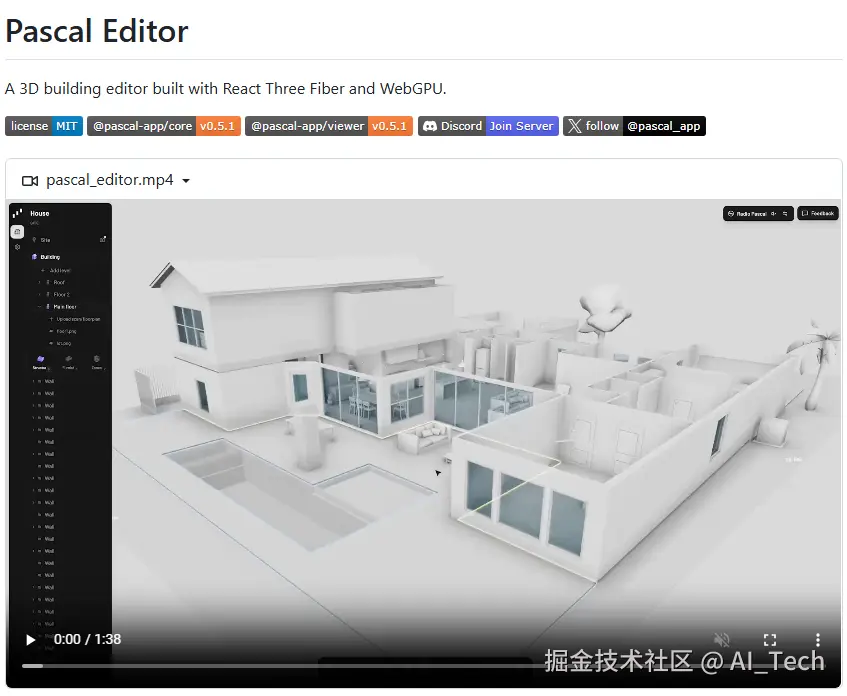
Task: Open the pascal_editor.mp4 dropdown caret
Action: click(186, 180)
